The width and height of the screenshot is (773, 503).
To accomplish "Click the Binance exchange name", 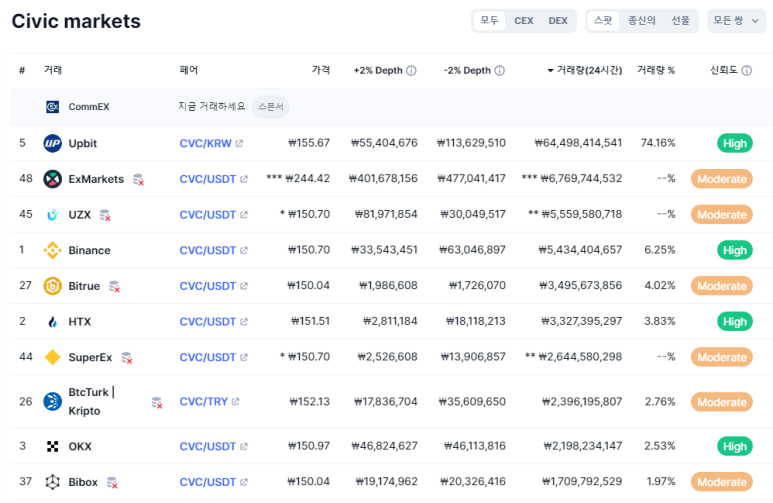I will (89, 251).
